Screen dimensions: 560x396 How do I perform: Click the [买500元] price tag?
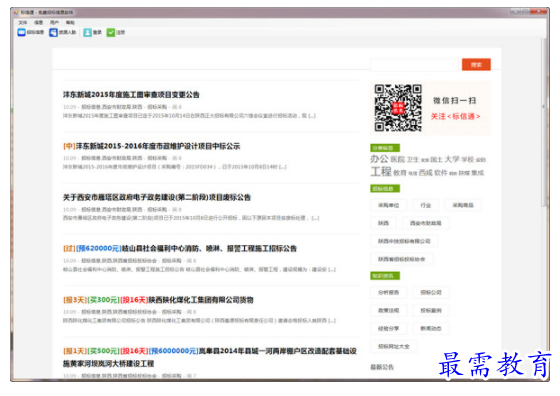[x=104, y=351]
